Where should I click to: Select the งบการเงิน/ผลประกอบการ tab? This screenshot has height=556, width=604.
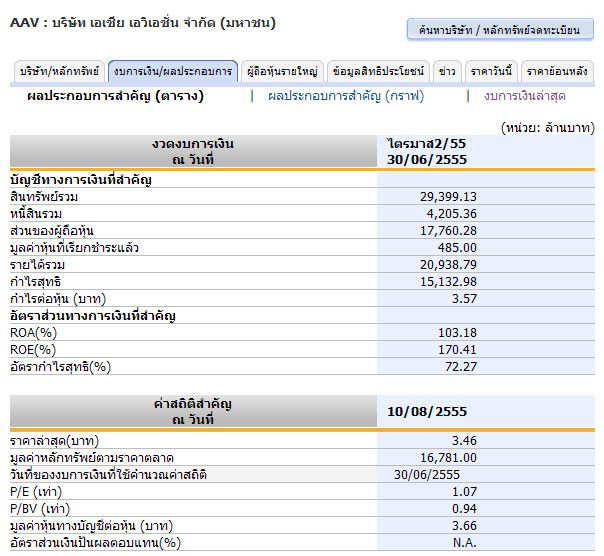(x=173, y=72)
